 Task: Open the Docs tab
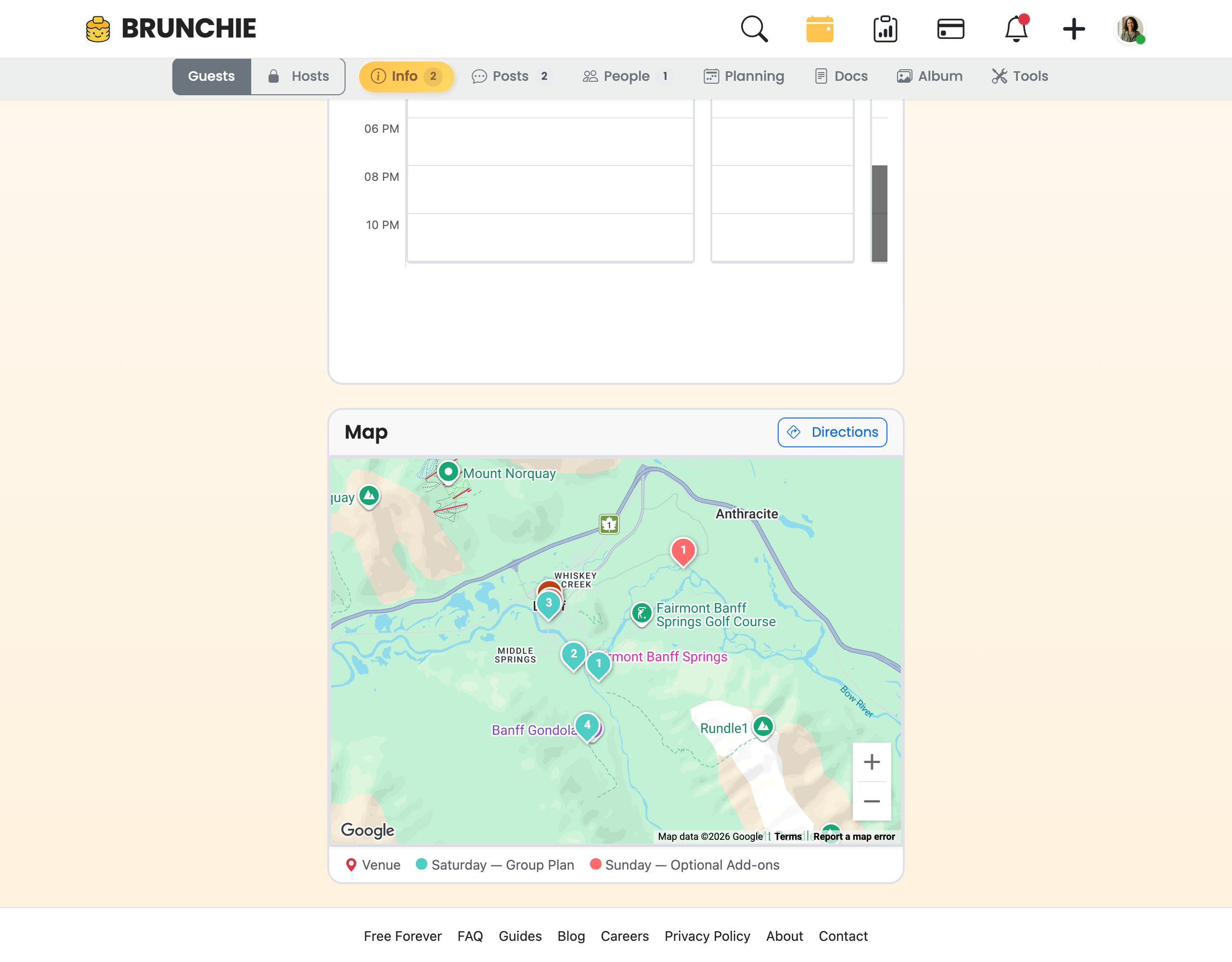coord(841,76)
